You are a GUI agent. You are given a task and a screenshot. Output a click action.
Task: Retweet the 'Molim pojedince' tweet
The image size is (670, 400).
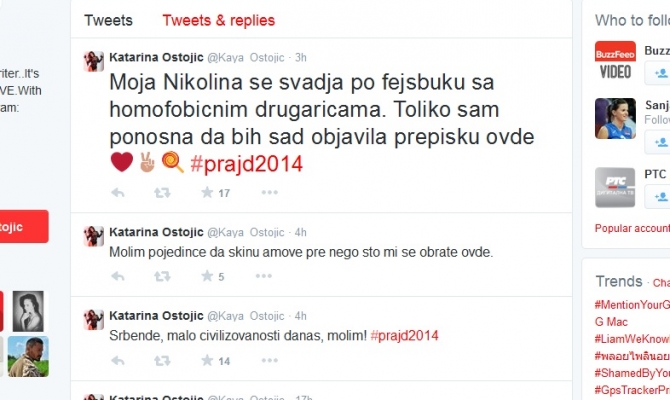(162, 276)
